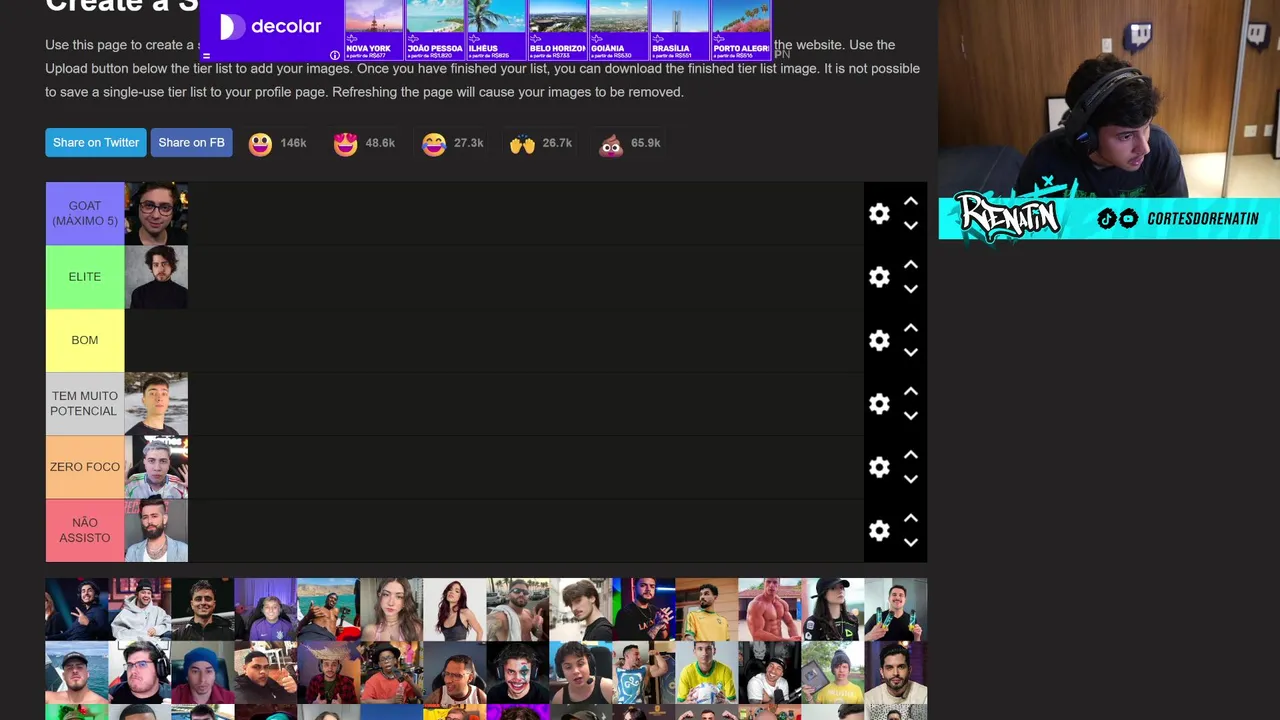Image resolution: width=1280 pixels, height=720 pixels.
Task: Open Belo Horizonte destination in ad banner
Action: 557,30
